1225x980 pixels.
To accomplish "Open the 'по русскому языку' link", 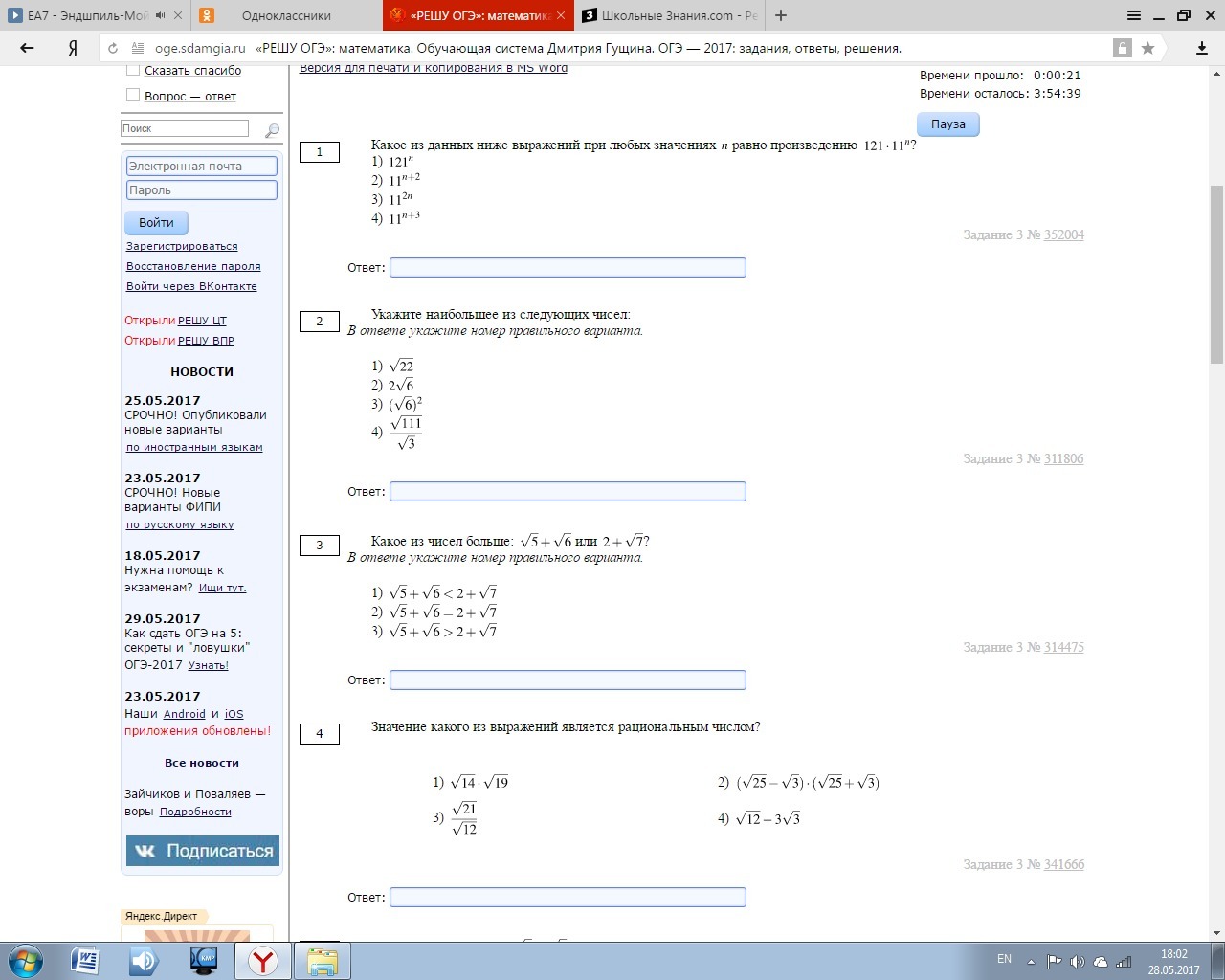I will click(x=180, y=524).
